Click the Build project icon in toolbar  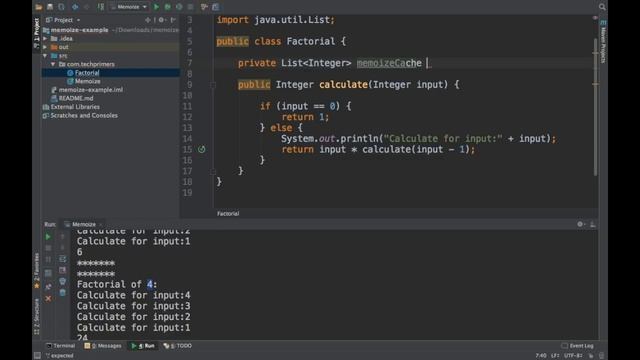pyautogui.click(x=101, y=7)
